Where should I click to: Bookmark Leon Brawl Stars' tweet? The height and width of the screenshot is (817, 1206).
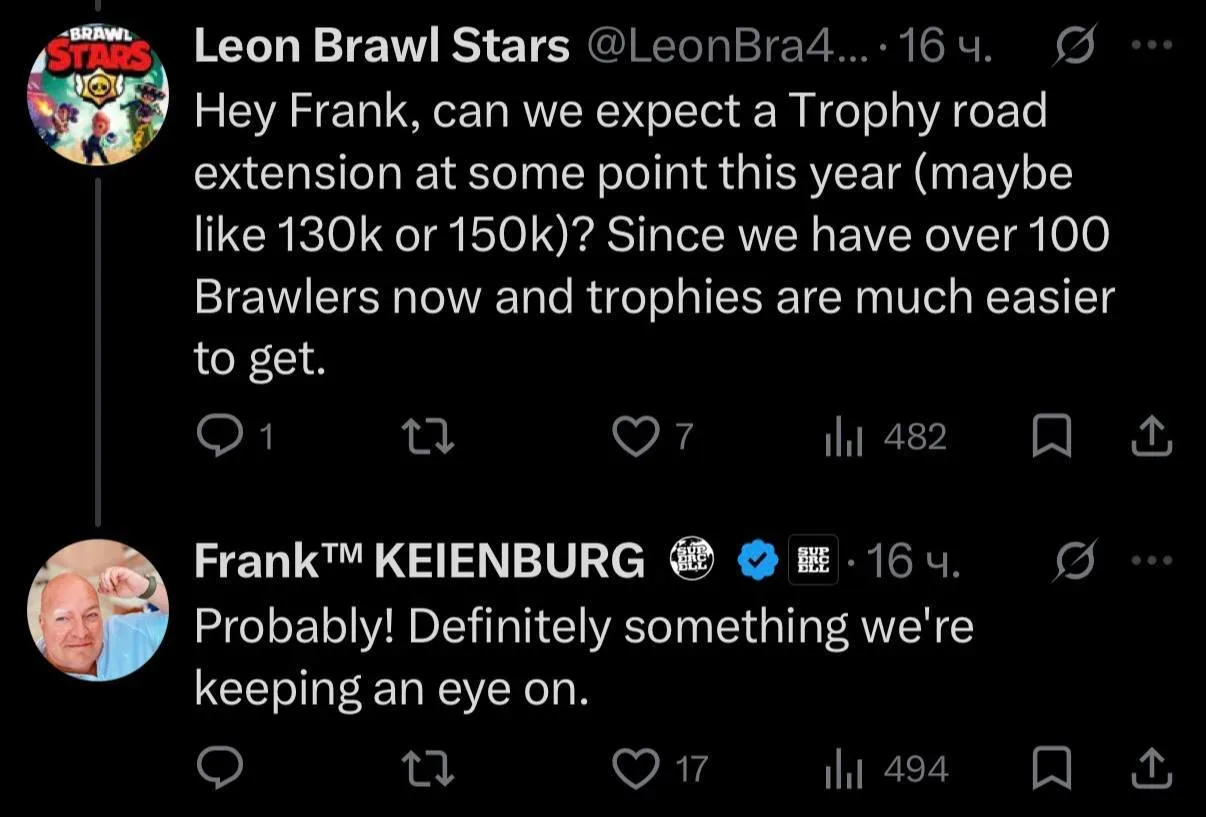coord(1050,437)
